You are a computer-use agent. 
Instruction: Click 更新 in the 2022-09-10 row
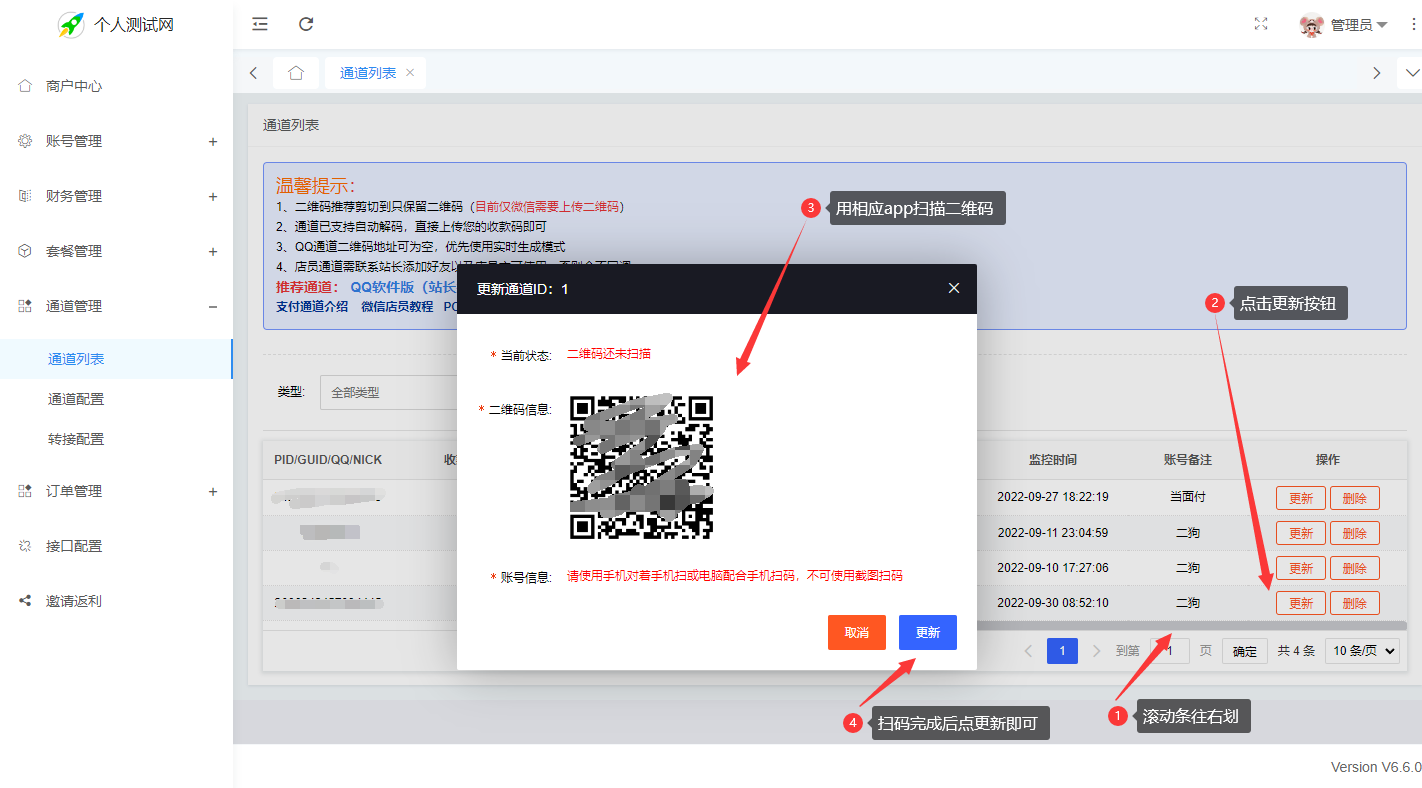[1301, 568]
